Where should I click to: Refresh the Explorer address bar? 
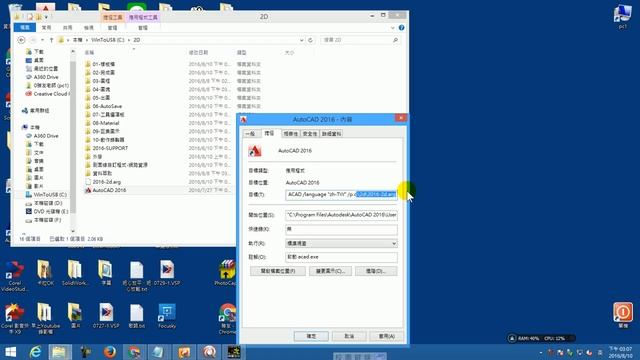[x=311, y=40]
